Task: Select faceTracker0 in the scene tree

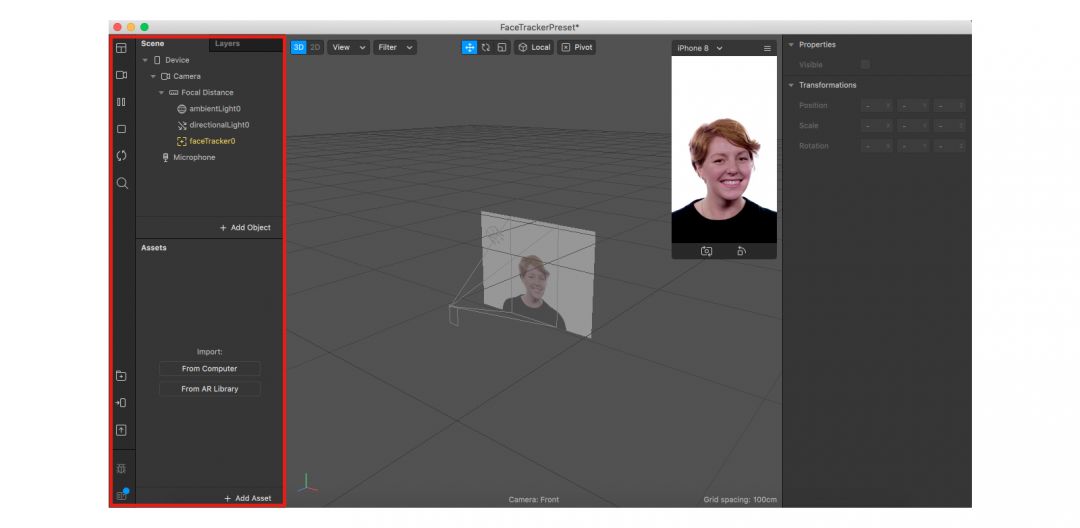Action: click(212, 141)
